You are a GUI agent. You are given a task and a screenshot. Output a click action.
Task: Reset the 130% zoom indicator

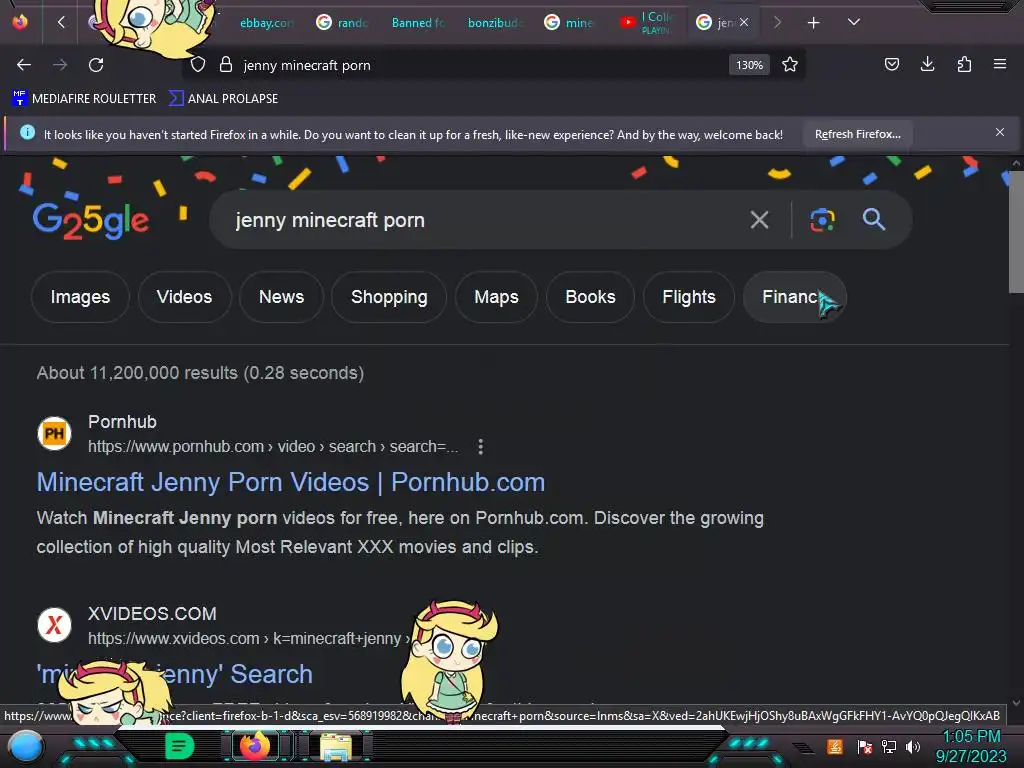pos(749,65)
